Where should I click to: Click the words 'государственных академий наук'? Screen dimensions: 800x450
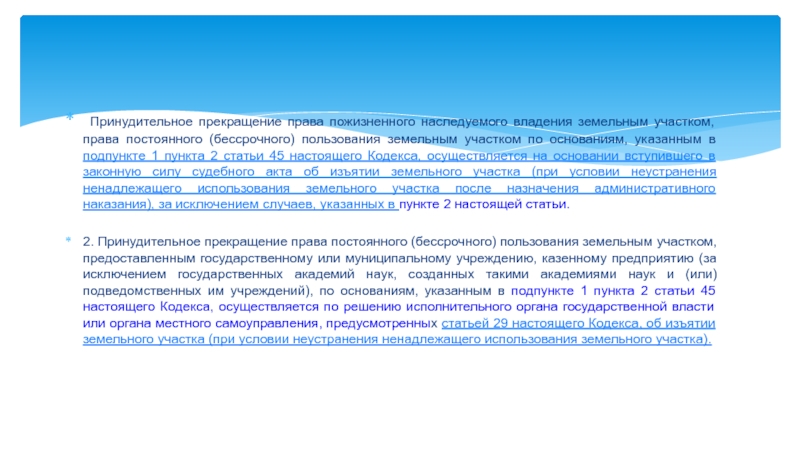tap(286, 274)
